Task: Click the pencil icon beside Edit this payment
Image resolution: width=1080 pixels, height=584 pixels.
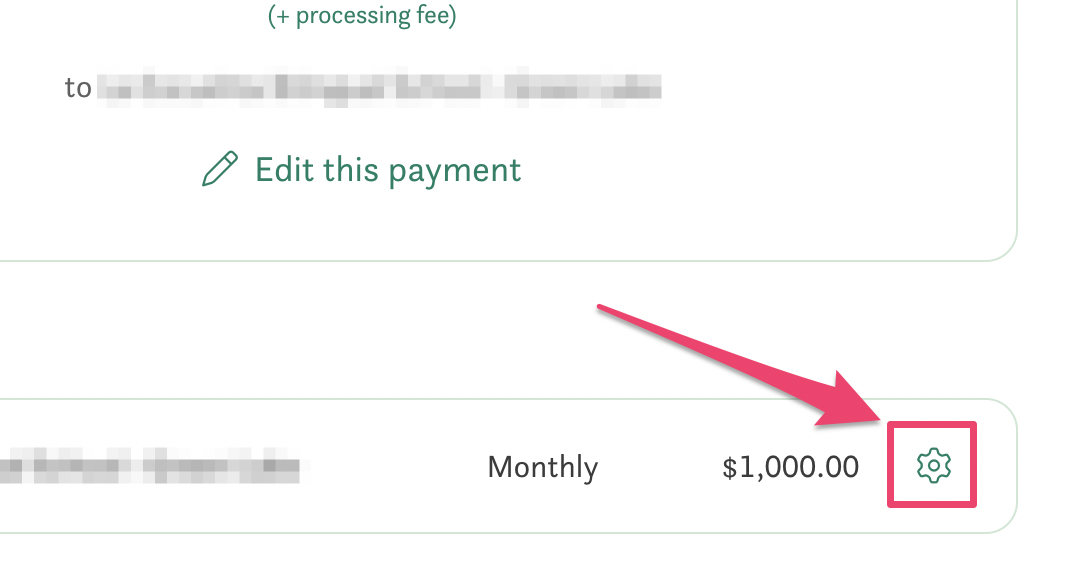Action: (x=220, y=169)
